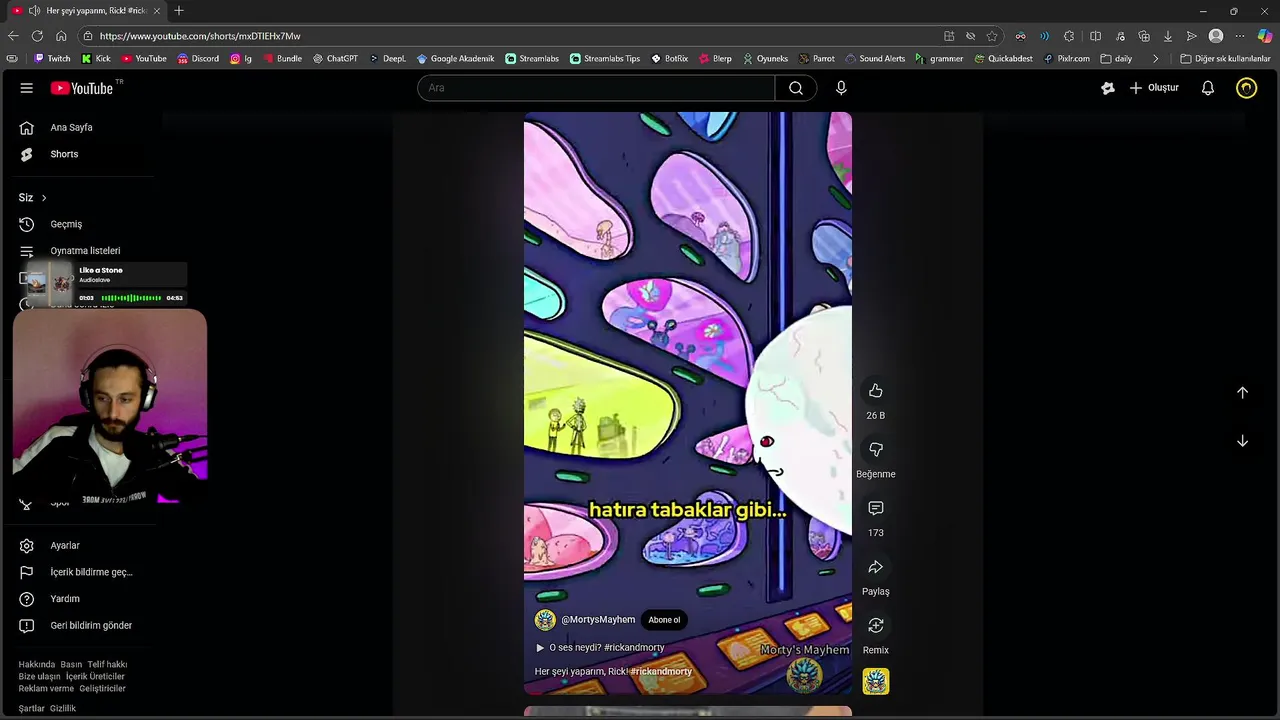1280x720 pixels.
Task: Open Discord bookmark
Action: (x=198, y=59)
